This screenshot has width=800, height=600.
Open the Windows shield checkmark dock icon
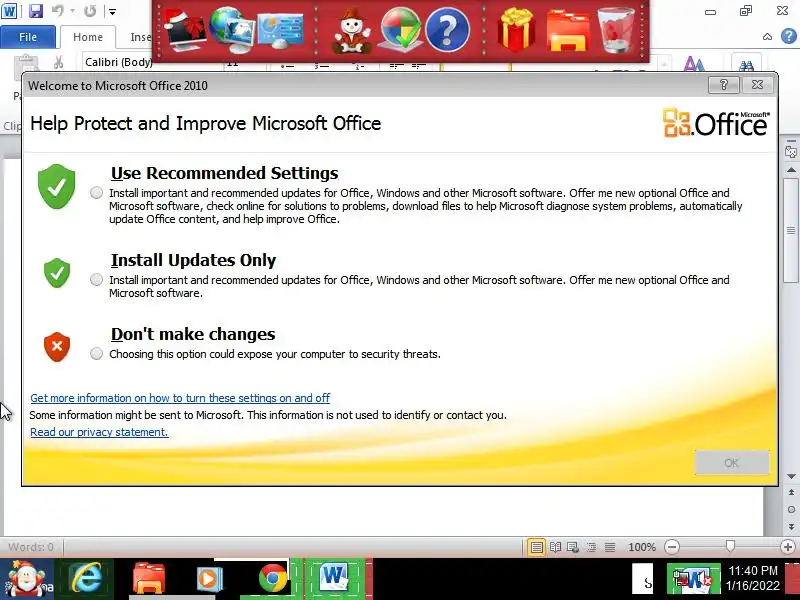coord(401,30)
